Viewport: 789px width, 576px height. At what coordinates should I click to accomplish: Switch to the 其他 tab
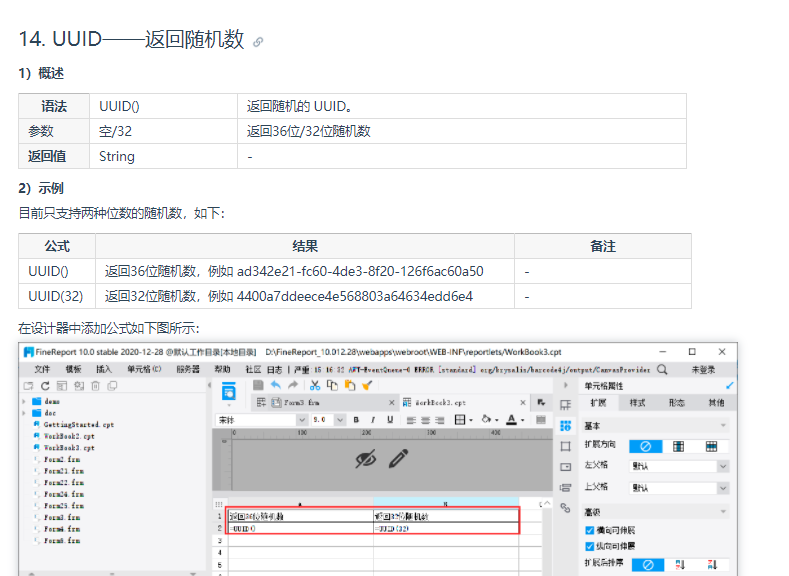pos(716,402)
